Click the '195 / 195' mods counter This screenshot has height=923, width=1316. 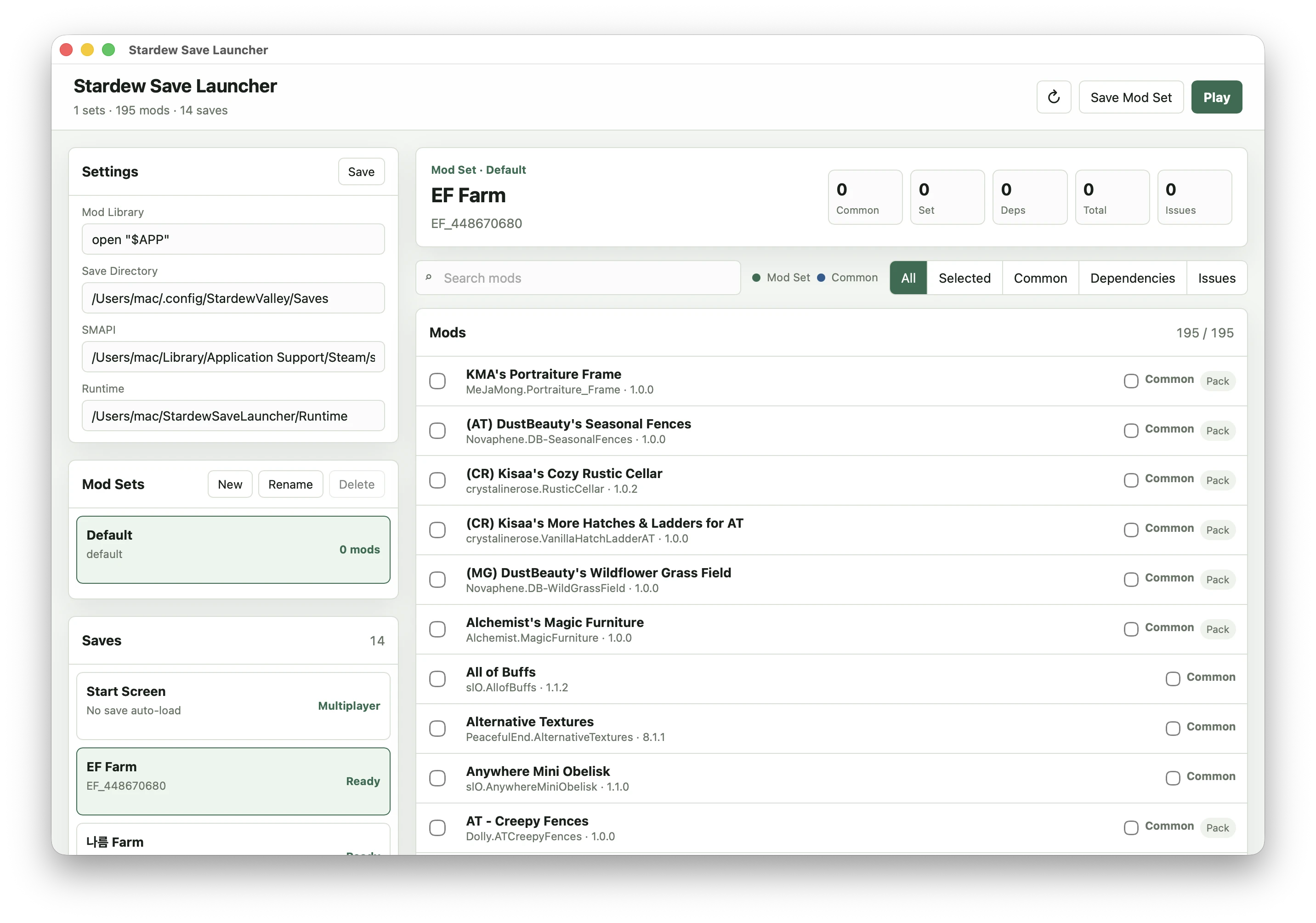pyautogui.click(x=1204, y=332)
